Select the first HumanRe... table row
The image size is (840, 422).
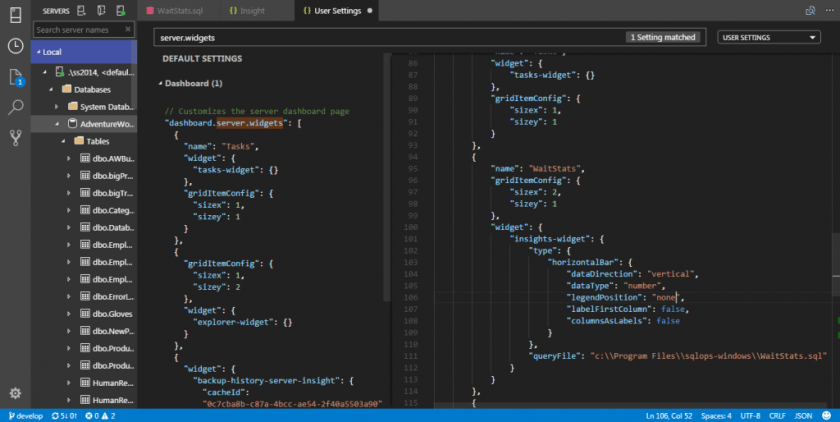83,382
